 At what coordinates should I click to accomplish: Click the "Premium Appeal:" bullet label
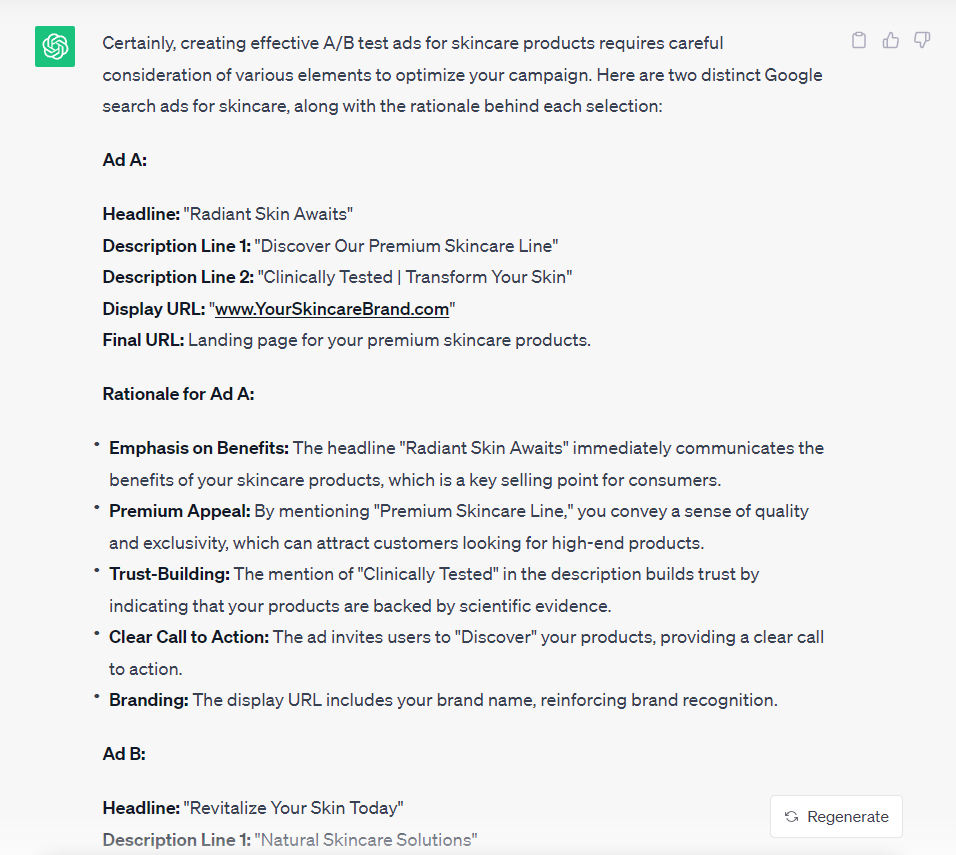[179, 511]
